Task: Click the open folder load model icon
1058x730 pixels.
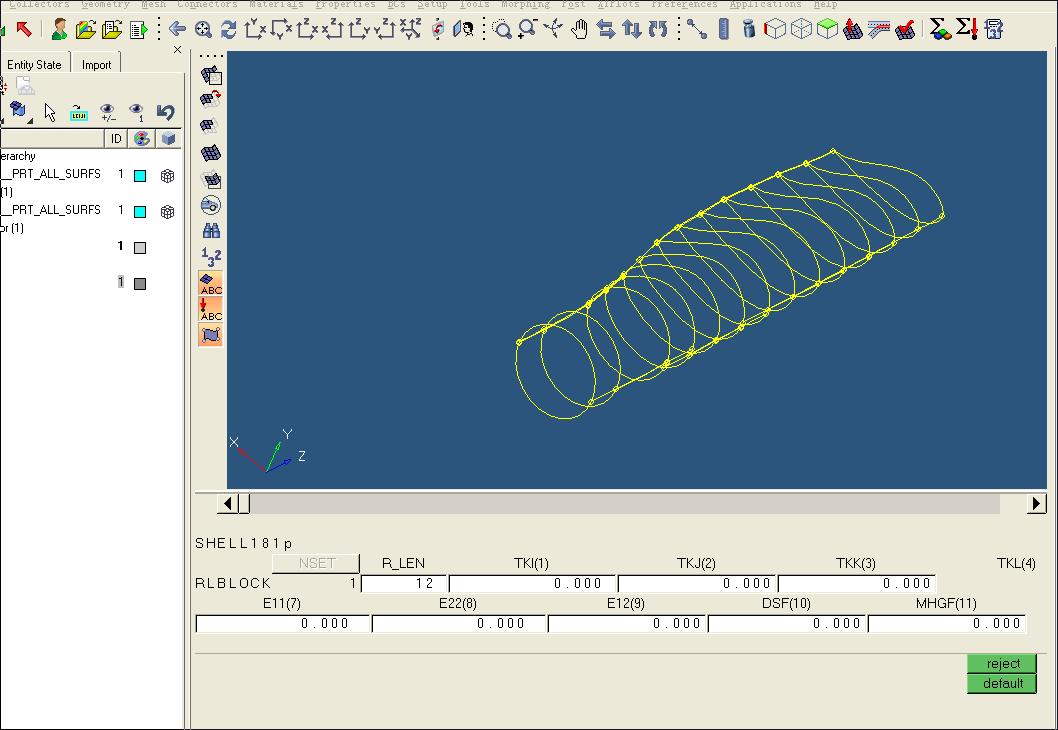Action: coord(86,29)
